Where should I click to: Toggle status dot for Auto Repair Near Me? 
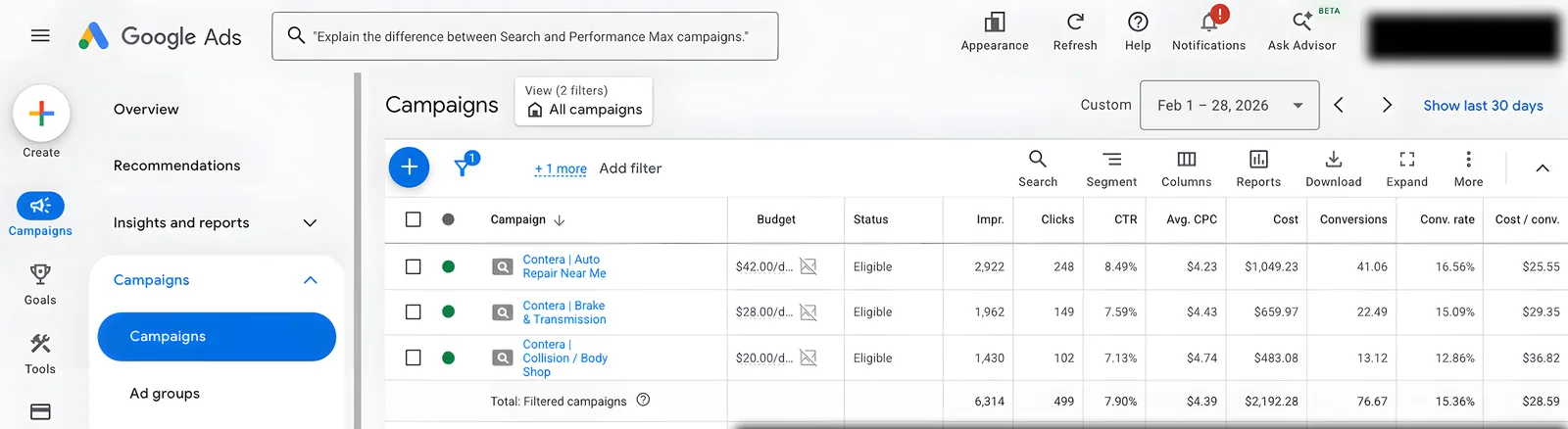click(448, 266)
